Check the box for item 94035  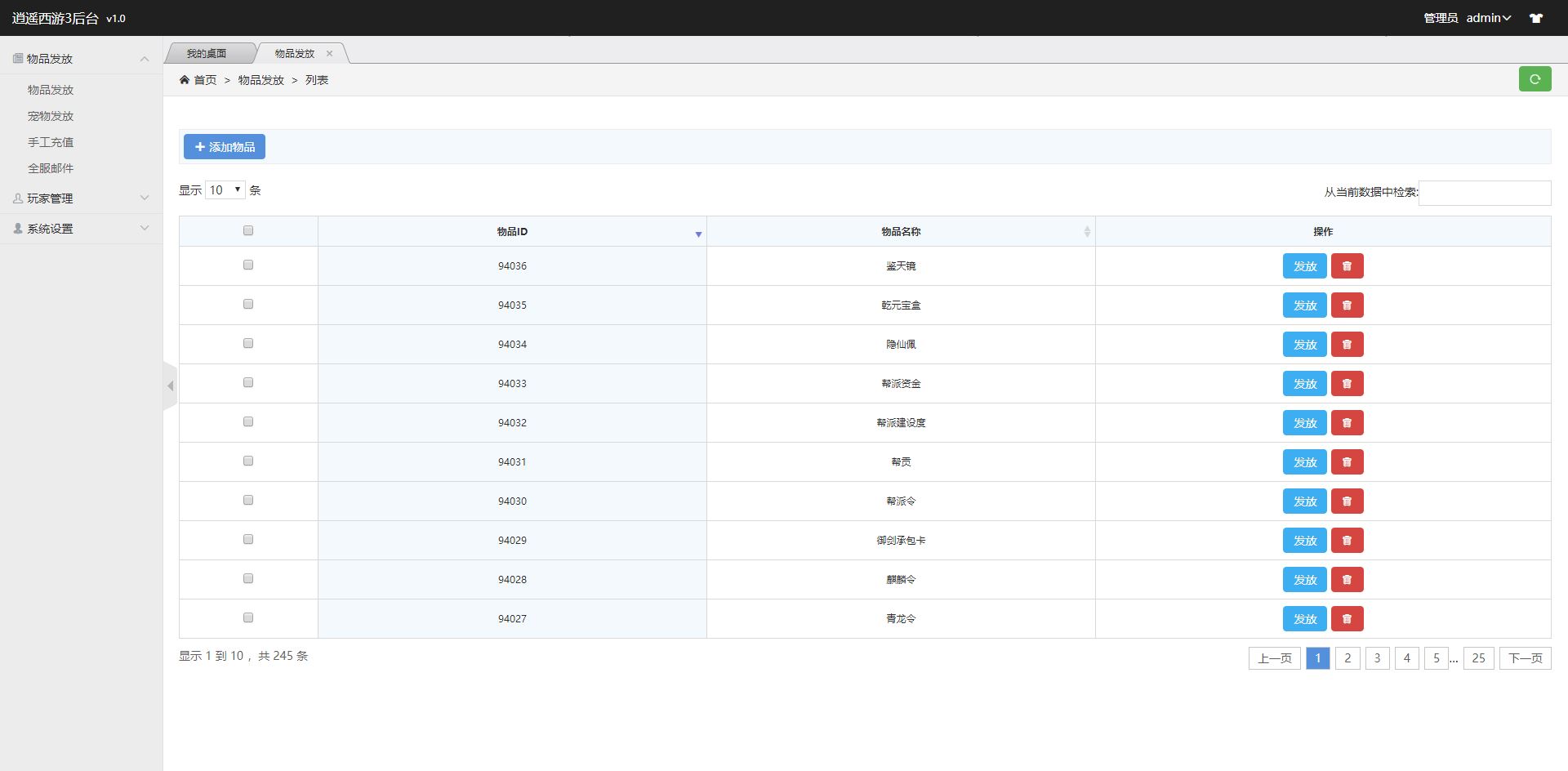click(x=248, y=305)
